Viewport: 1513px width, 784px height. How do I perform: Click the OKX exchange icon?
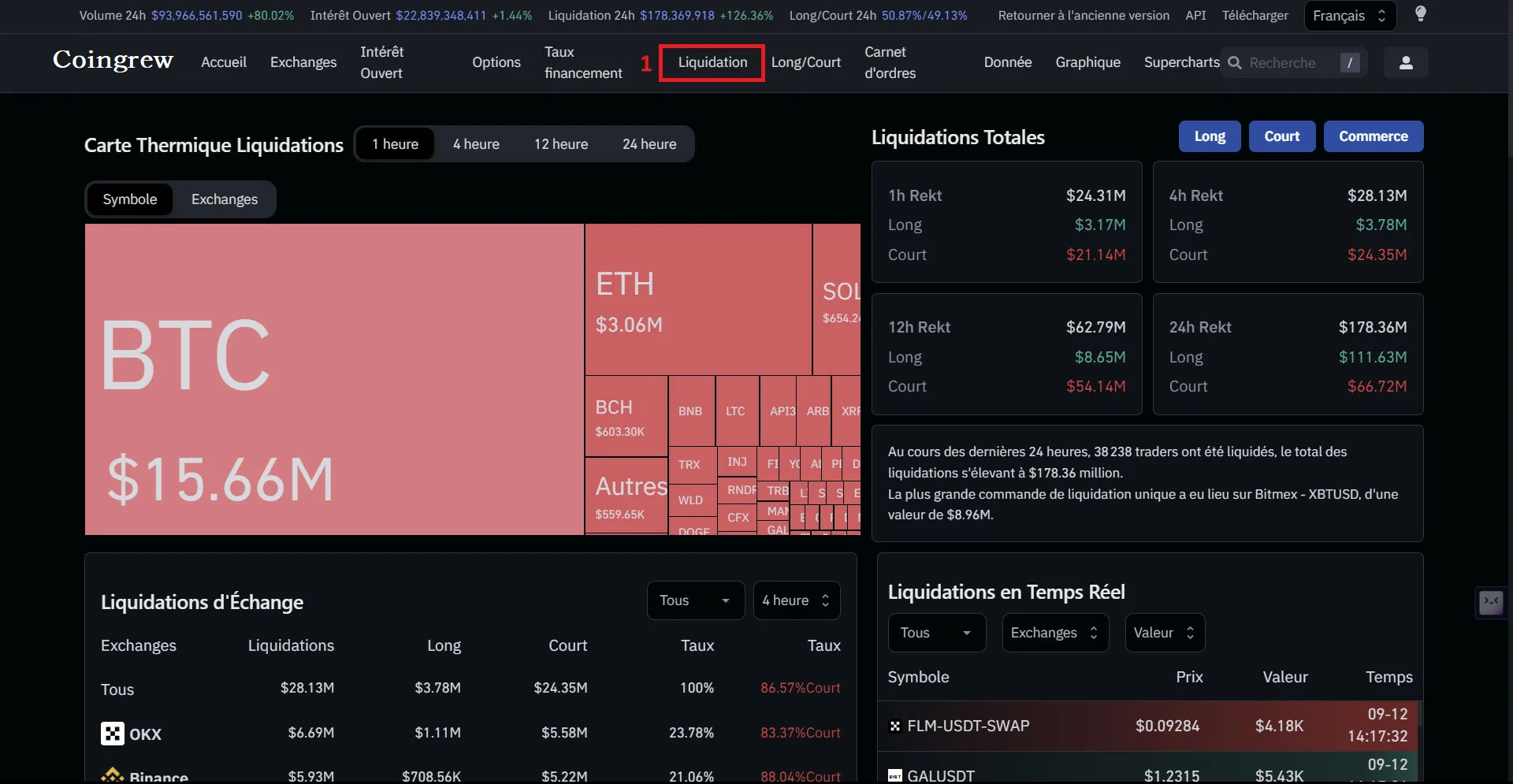point(111,734)
